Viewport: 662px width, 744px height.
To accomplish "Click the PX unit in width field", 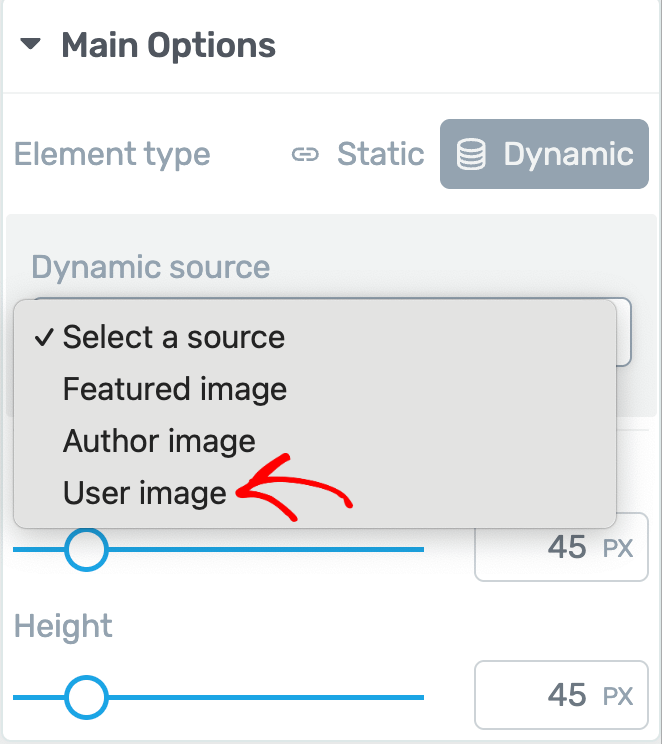I will (618, 549).
